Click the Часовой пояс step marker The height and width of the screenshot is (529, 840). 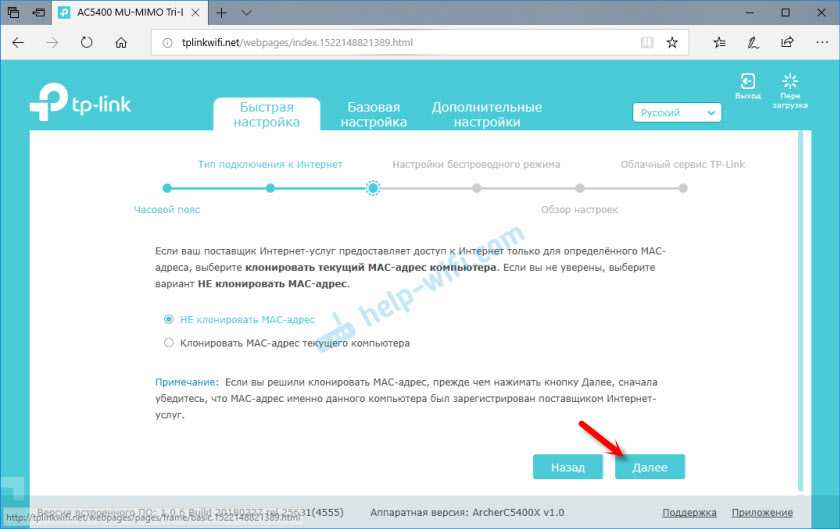coord(167,187)
